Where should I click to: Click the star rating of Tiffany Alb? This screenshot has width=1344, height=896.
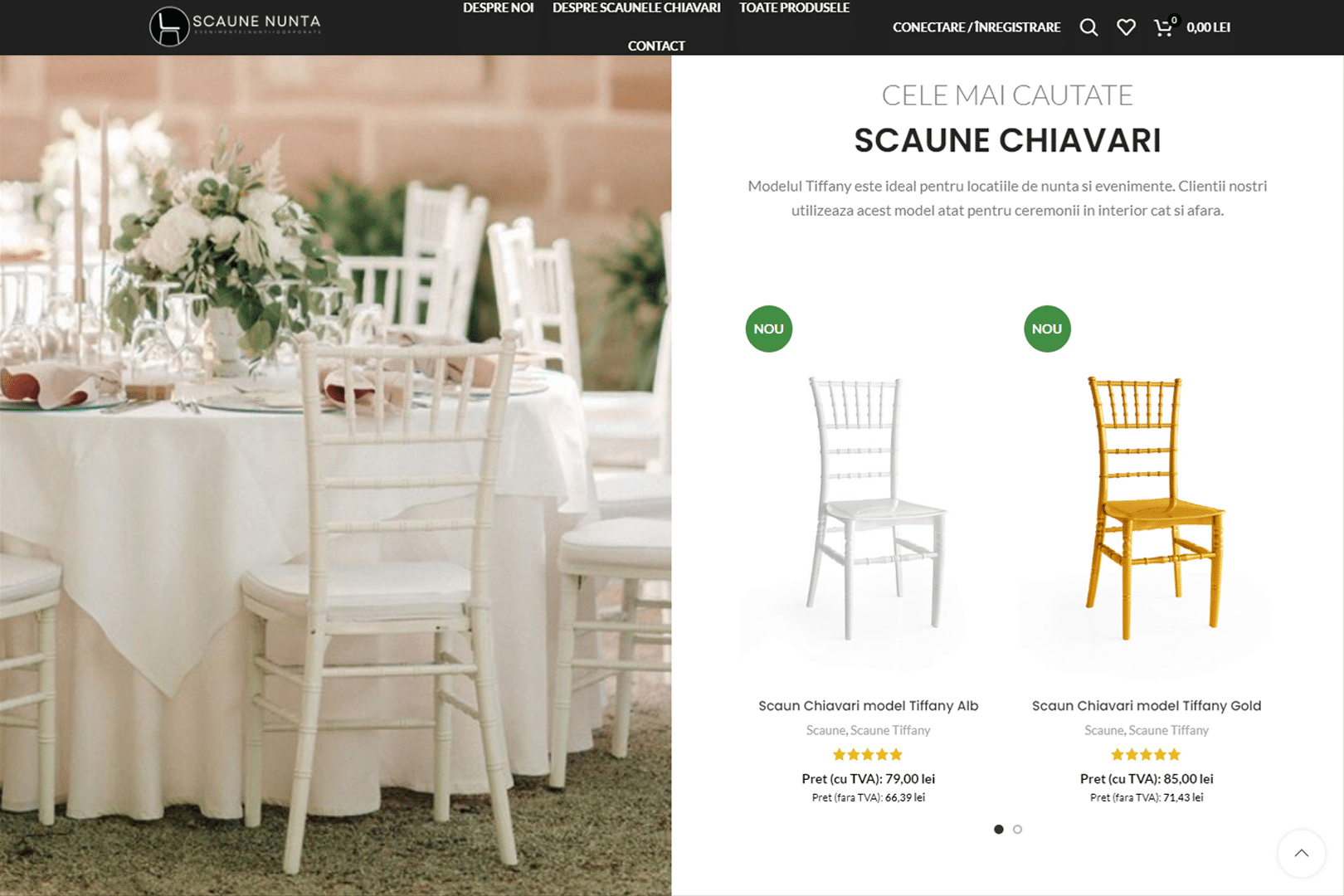point(868,754)
